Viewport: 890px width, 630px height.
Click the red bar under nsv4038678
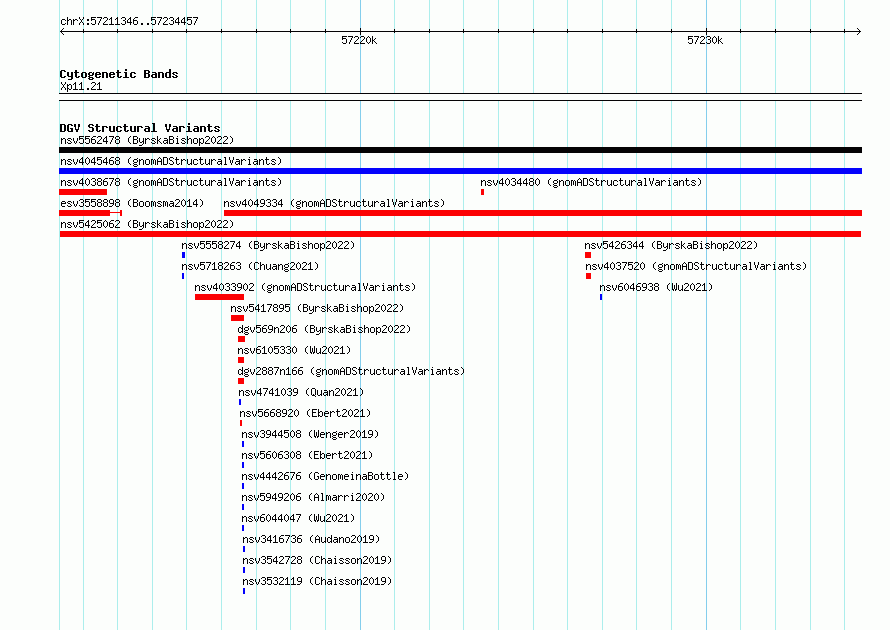click(x=83, y=192)
